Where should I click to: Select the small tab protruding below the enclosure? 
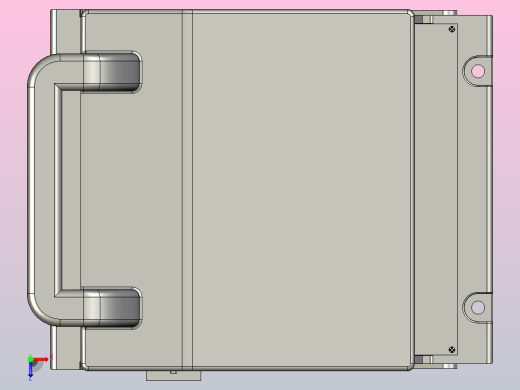(174, 375)
